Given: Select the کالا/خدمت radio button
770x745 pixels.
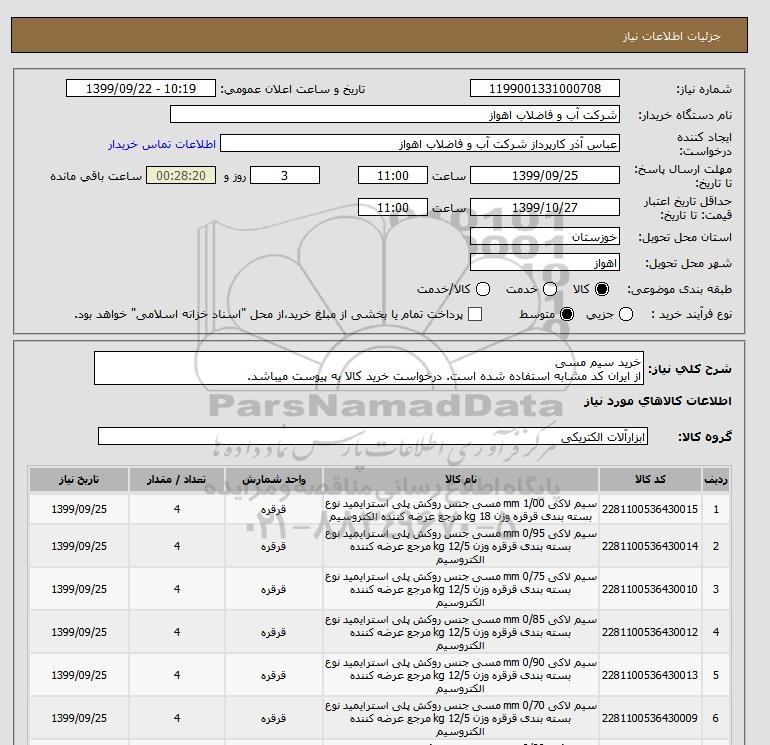Looking at the screenshot, I should (x=483, y=289).
